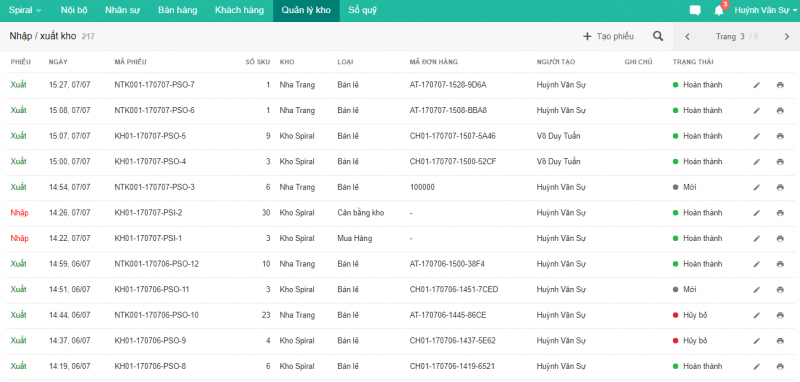Open the notifications bell
The image size is (800, 382).
tap(719, 10)
